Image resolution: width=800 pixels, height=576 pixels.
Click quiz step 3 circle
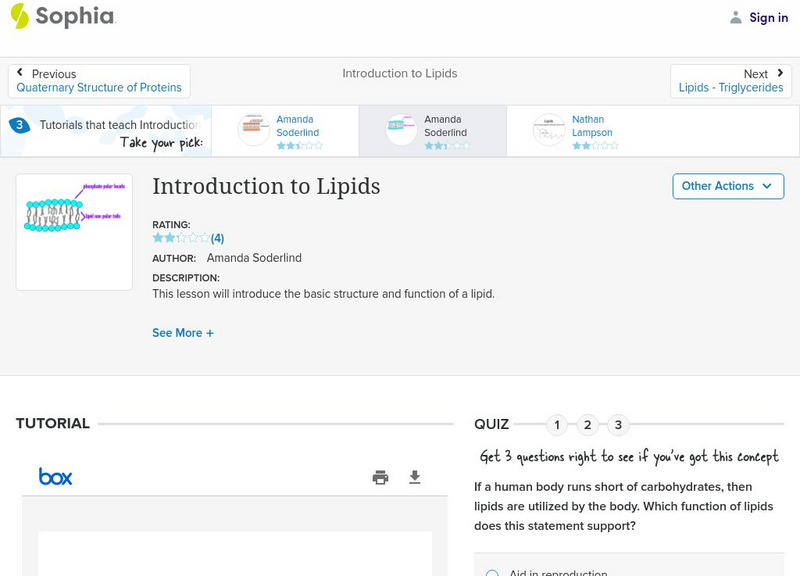618,424
